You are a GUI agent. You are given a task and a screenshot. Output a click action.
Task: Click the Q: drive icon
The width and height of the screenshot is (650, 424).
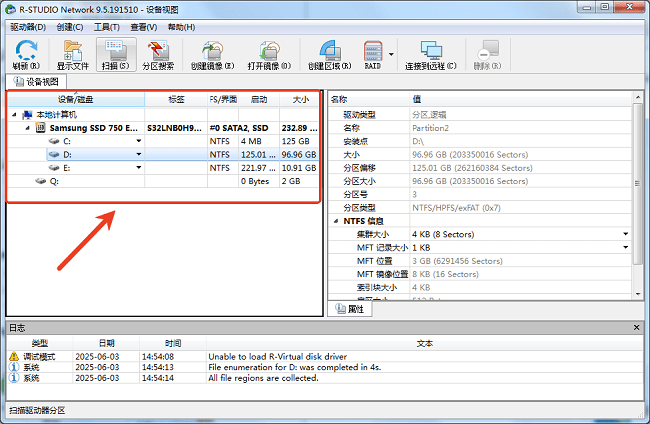[41, 181]
